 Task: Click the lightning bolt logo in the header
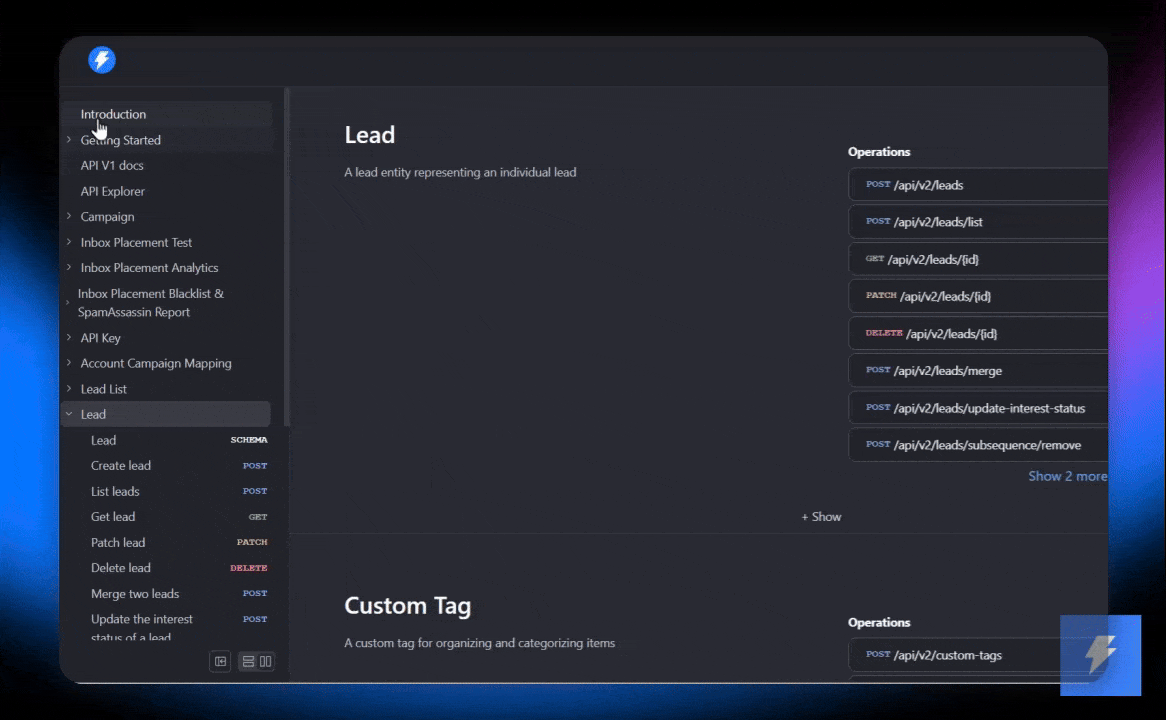click(x=102, y=60)
